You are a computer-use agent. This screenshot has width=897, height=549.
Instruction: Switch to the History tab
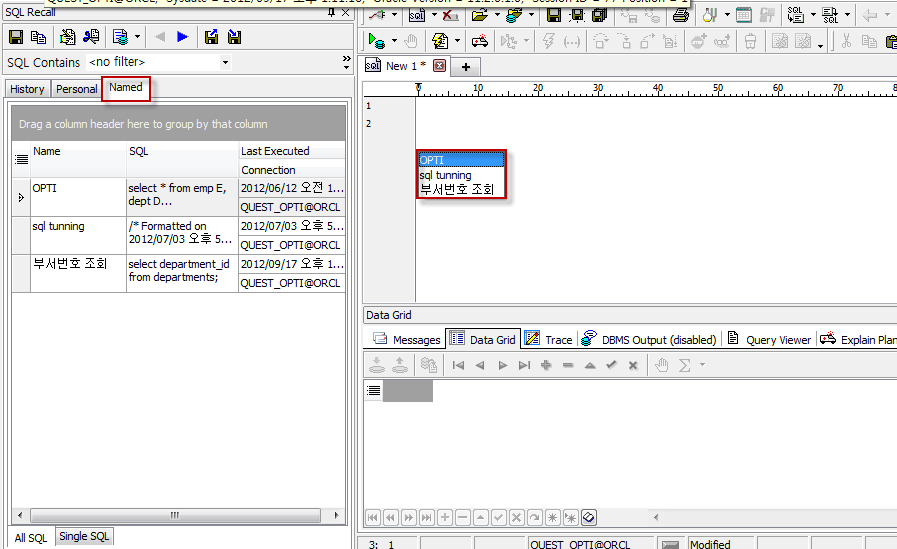(x=27, y=89)
